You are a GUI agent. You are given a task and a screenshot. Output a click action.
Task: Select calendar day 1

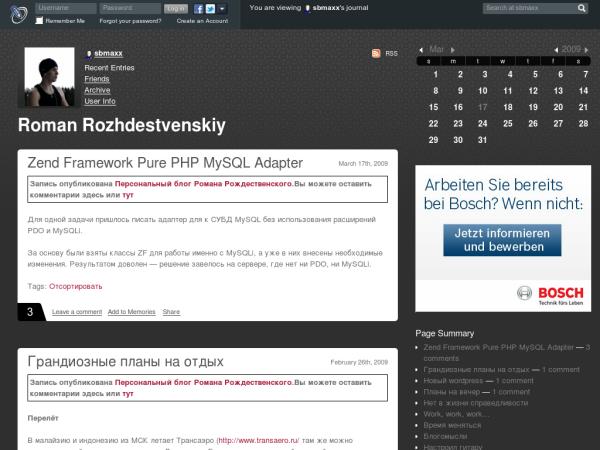pyautogui.click(x=435, y=74)
